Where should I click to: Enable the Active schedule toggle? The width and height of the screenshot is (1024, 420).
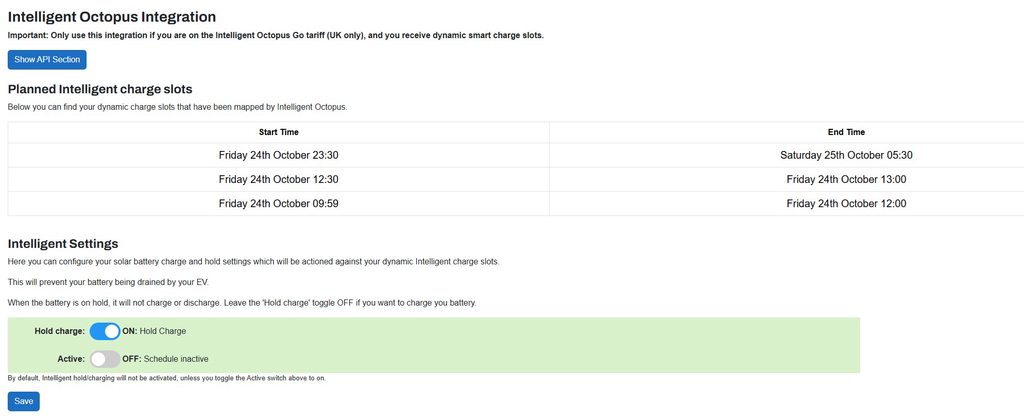pos(104,358)
